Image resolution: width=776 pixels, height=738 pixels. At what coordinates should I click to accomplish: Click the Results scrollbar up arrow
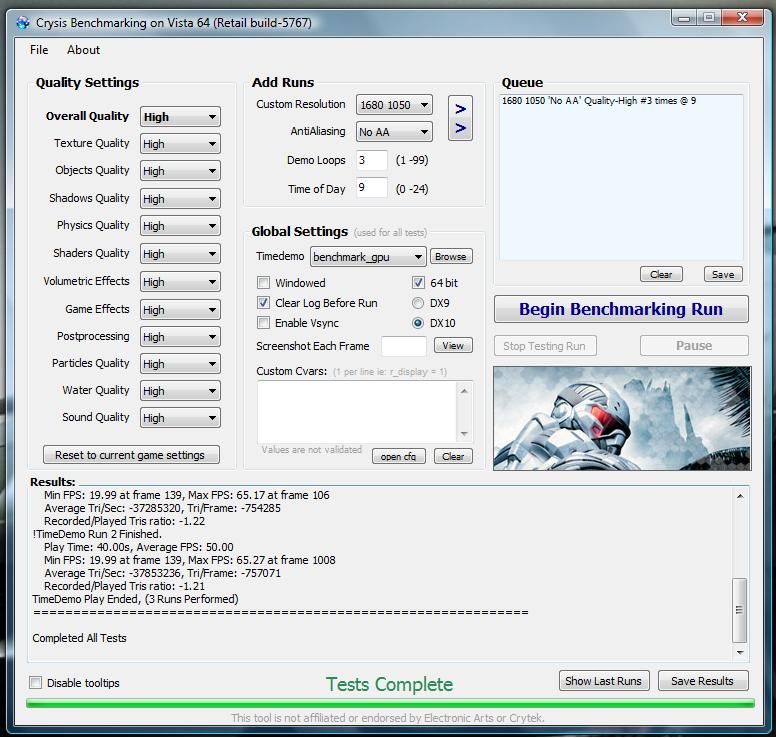pyautogui.click(x=740, y=496)
